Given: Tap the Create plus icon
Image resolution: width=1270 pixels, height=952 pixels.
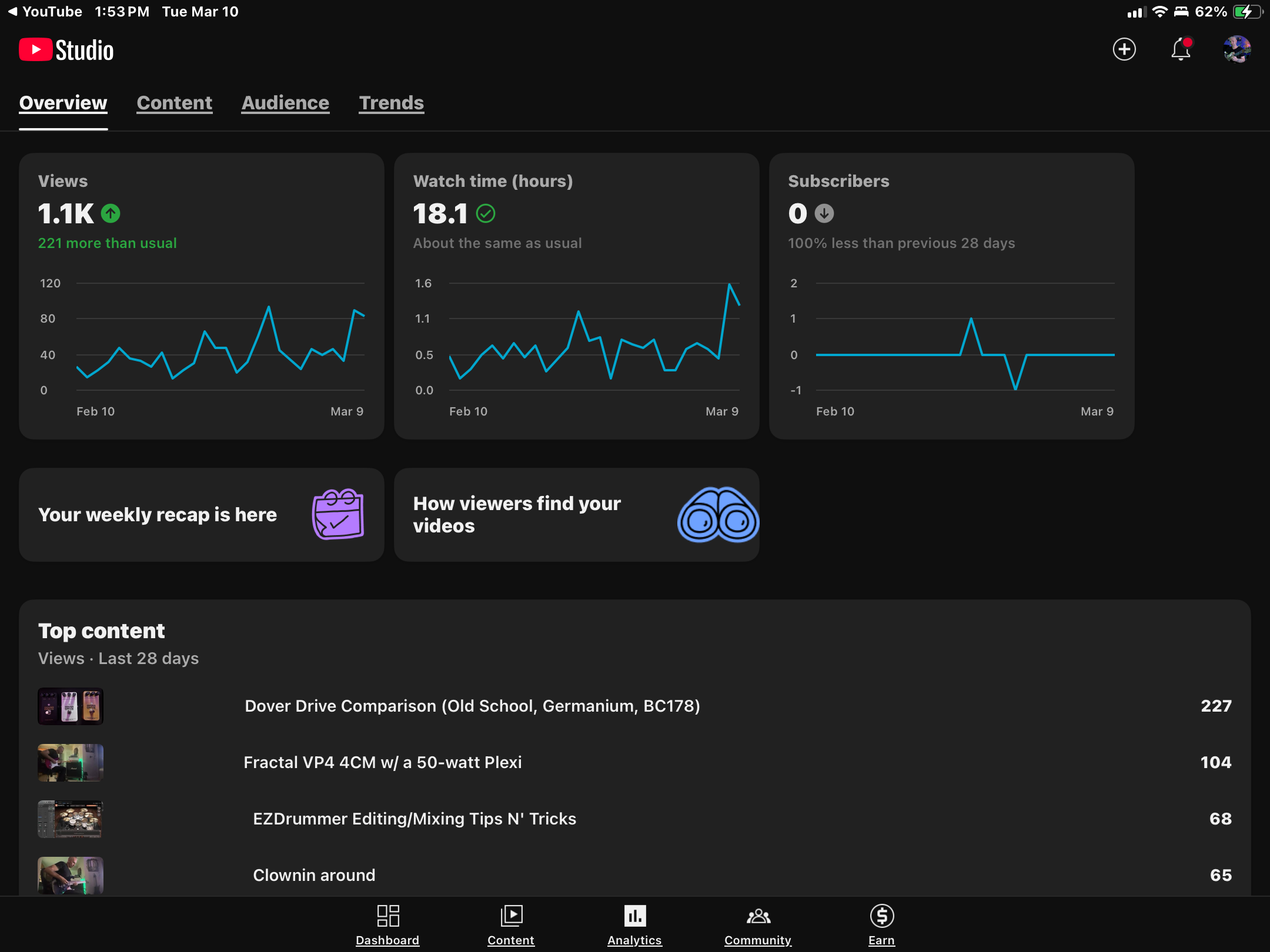Looking at the screenshot, I should (x=1124, y=49).
